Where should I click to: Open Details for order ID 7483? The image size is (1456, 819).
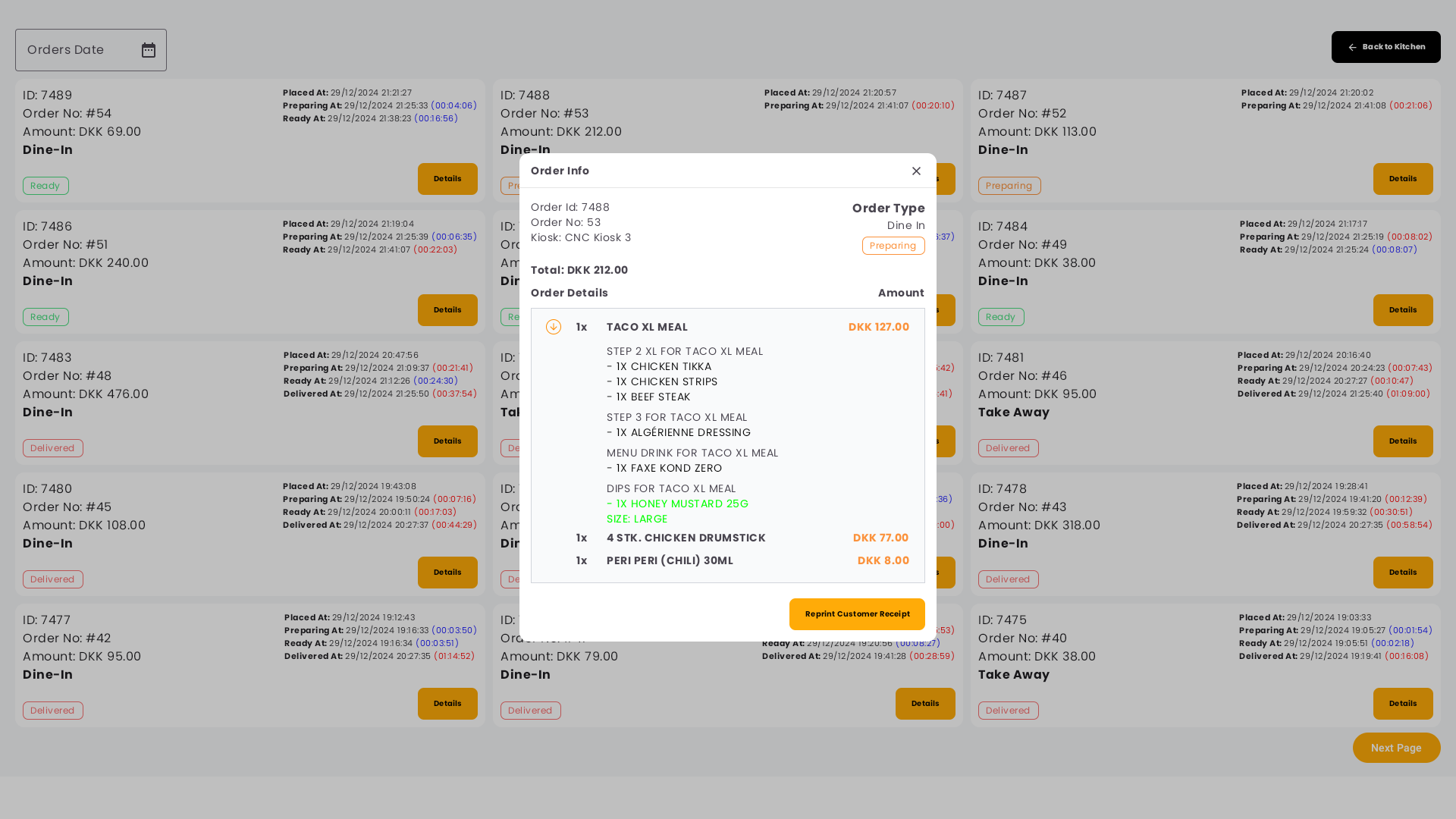click(447, 441)
